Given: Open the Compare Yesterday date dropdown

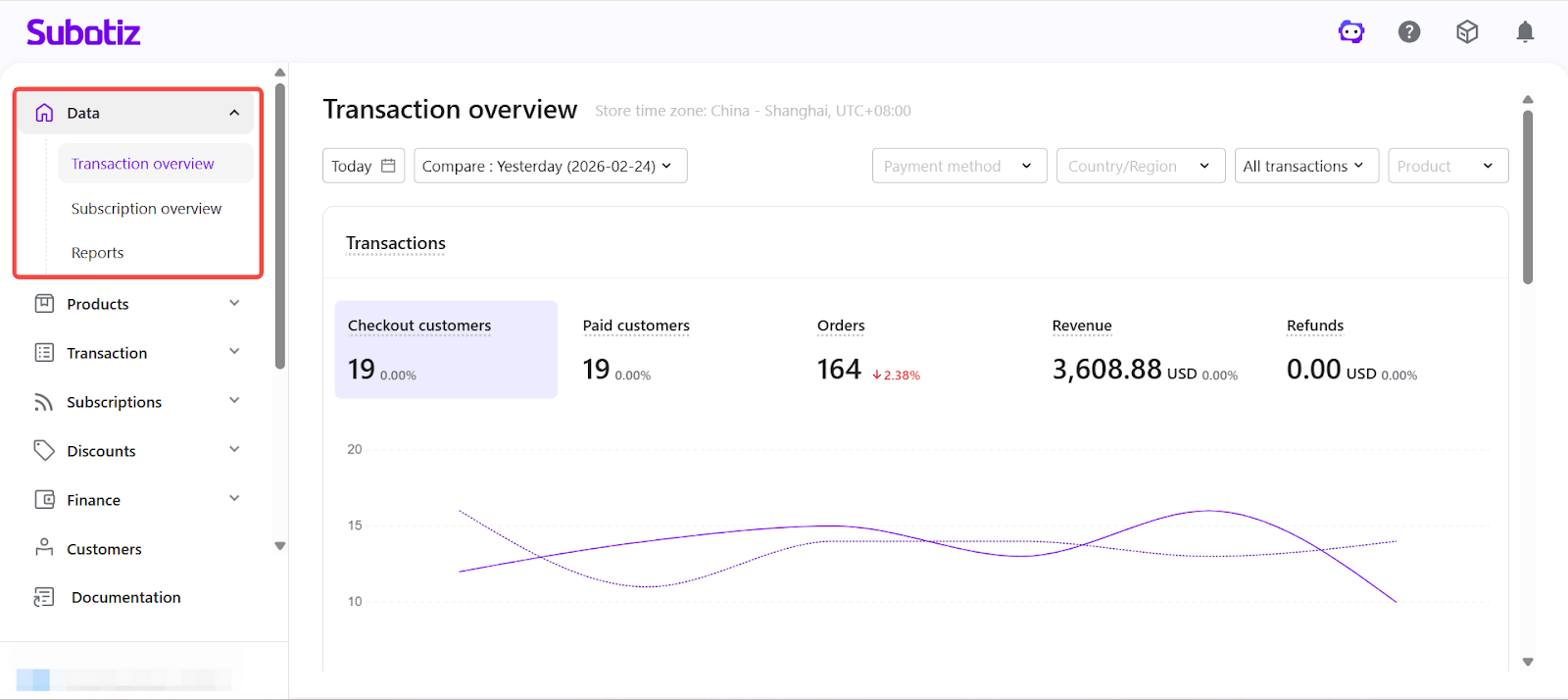Looking at the screenshot, I should coord(550,166).
